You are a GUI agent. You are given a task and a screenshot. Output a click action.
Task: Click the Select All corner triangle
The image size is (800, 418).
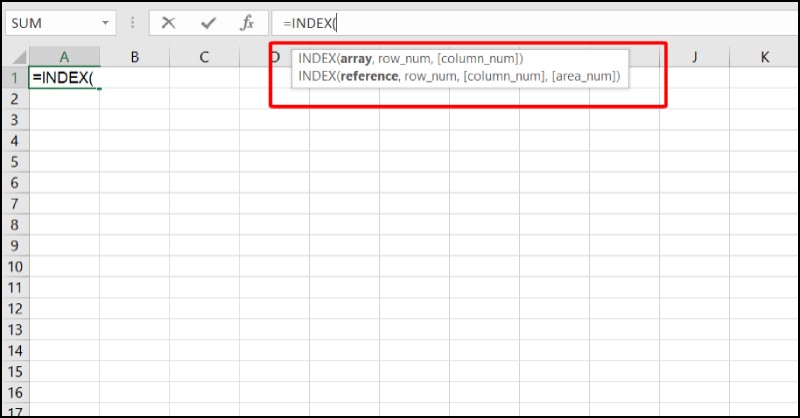[x=16, y=58]
